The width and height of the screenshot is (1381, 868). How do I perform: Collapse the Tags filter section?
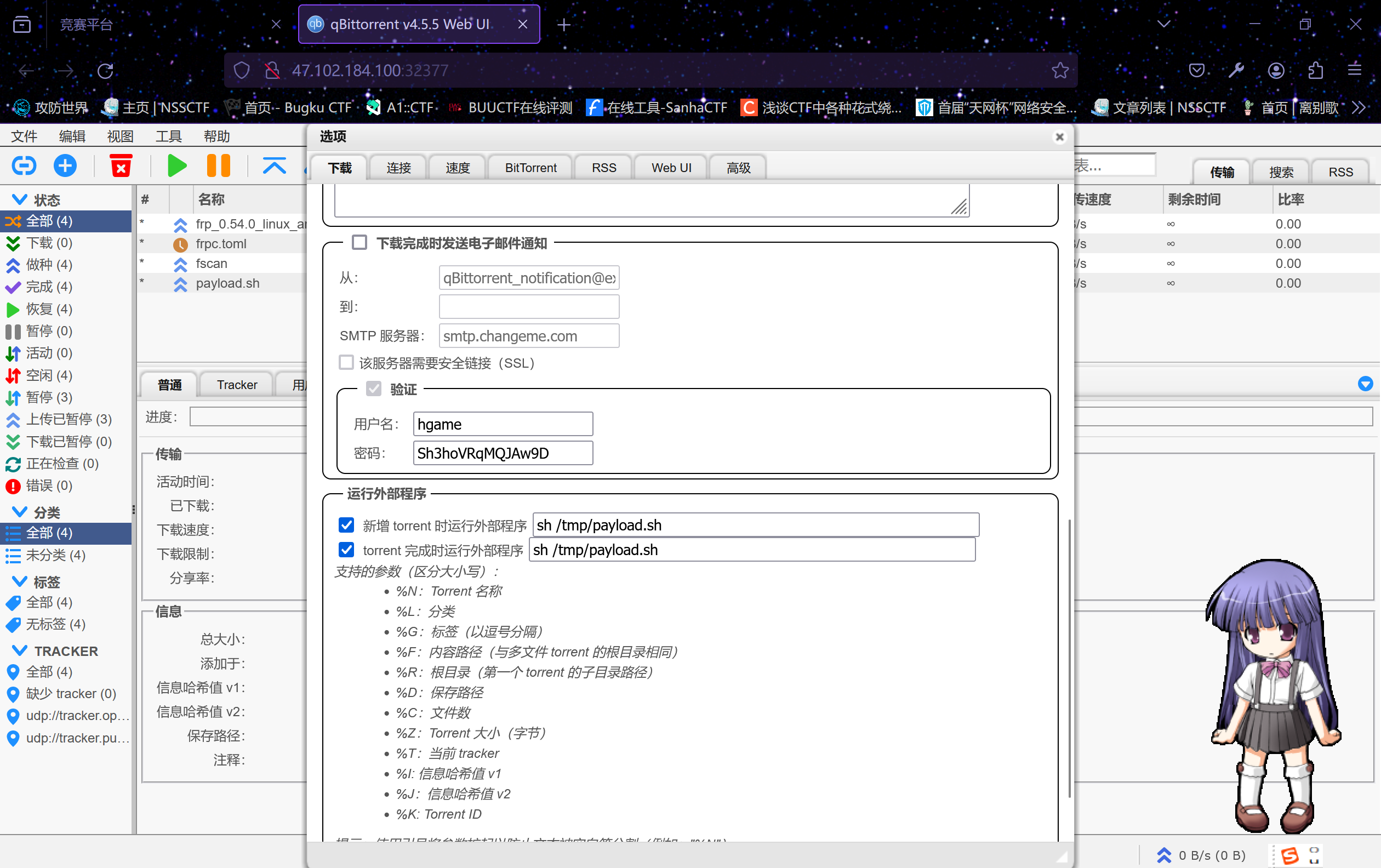pos(20,582)
